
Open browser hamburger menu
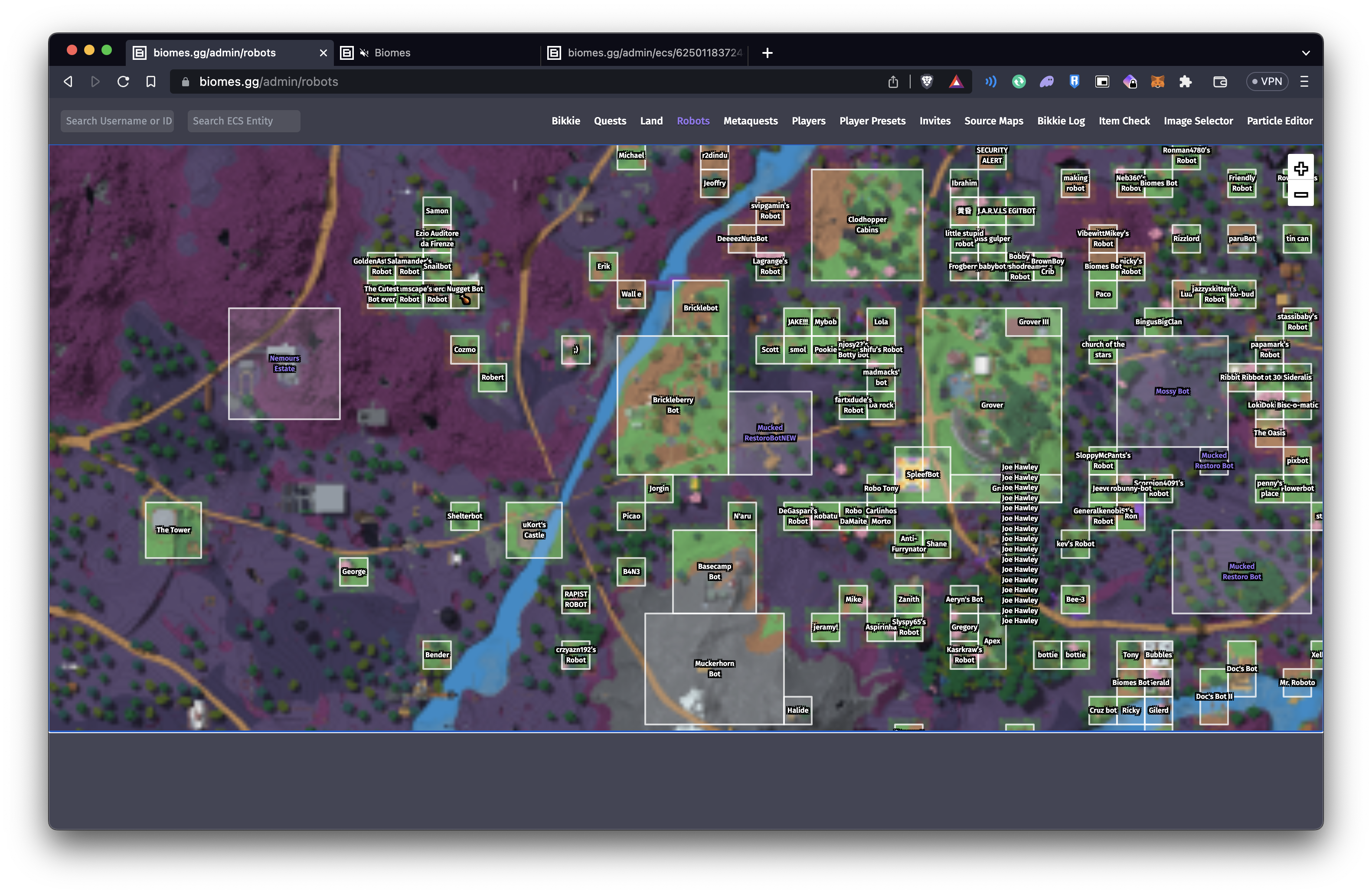coord(1304,82)
